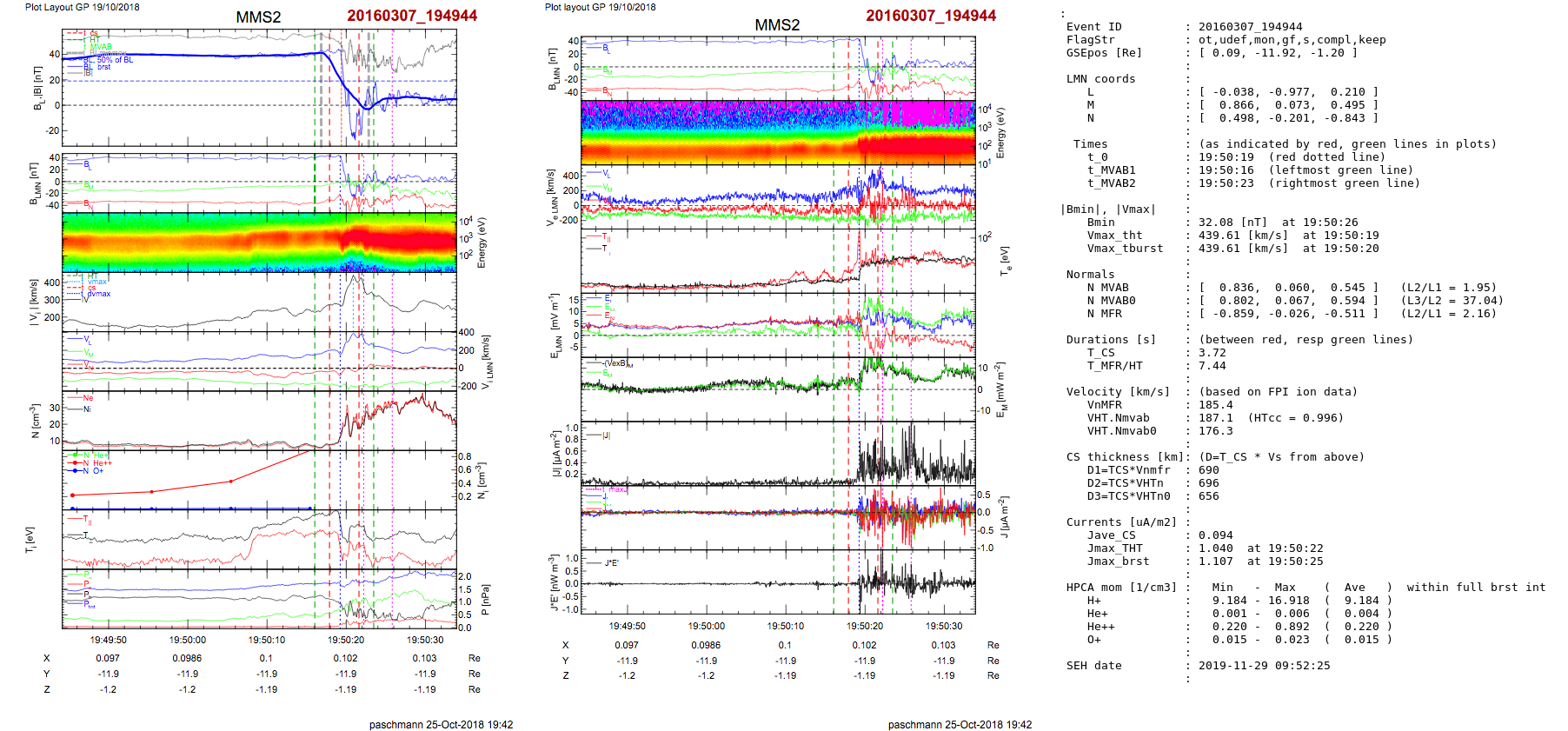Click the paschmann 25-Oct-2018 footer under the left plot
The image size is (1568, 731).
(x=441, y=724)
